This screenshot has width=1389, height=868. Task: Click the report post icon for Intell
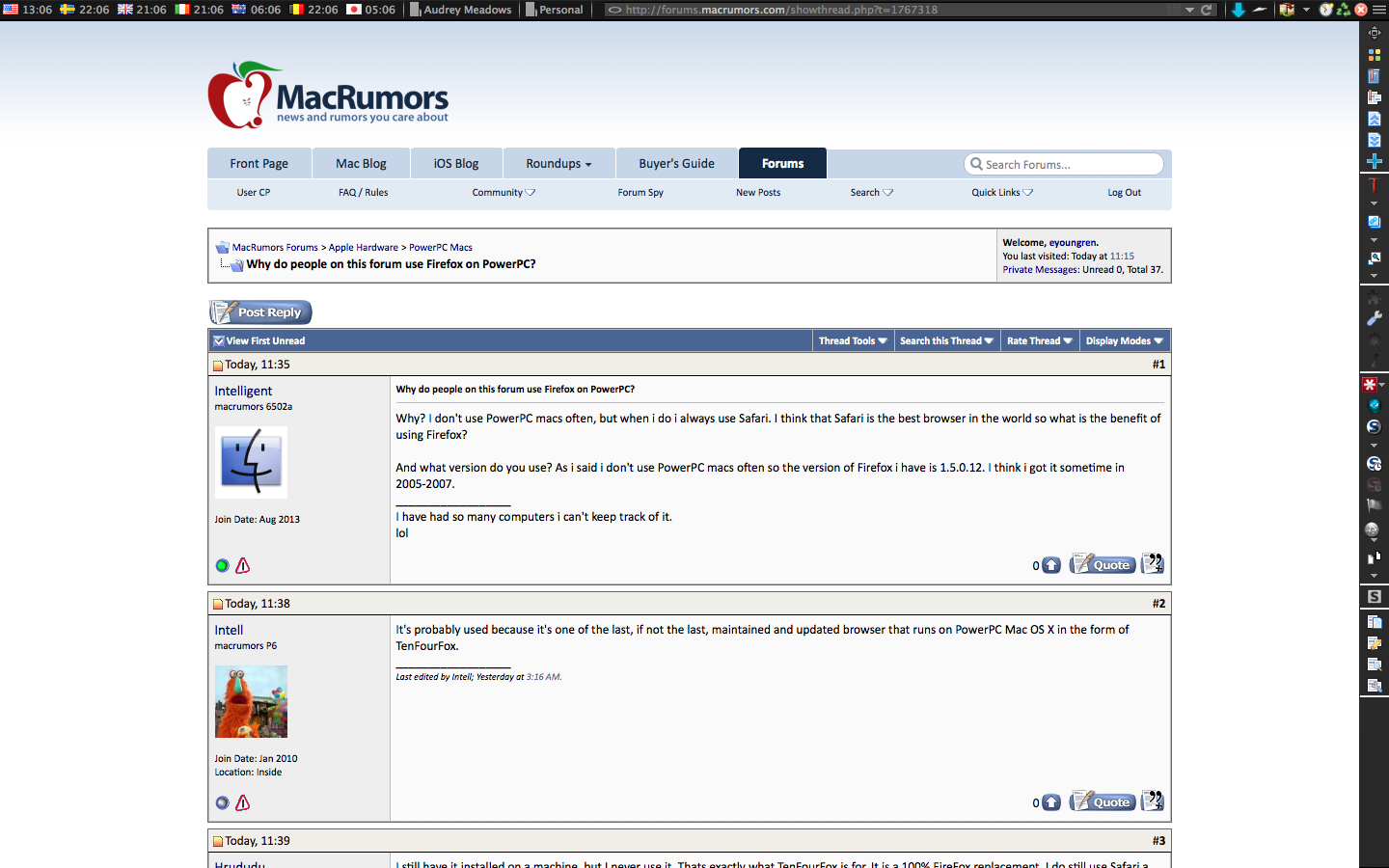243,802
